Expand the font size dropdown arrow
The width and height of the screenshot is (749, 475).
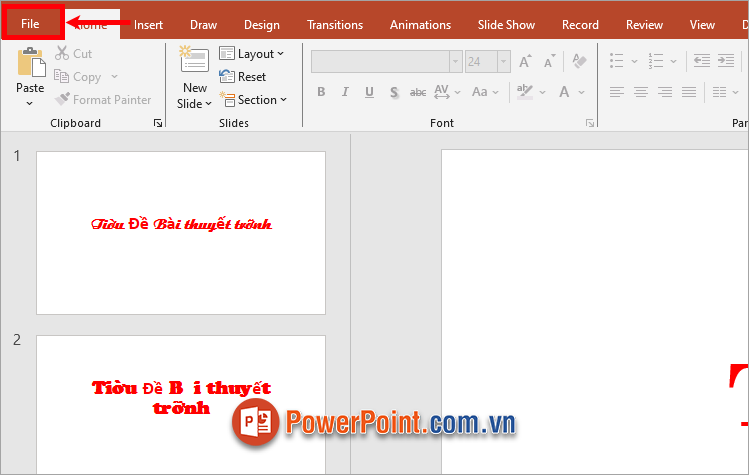coord(503,62)
